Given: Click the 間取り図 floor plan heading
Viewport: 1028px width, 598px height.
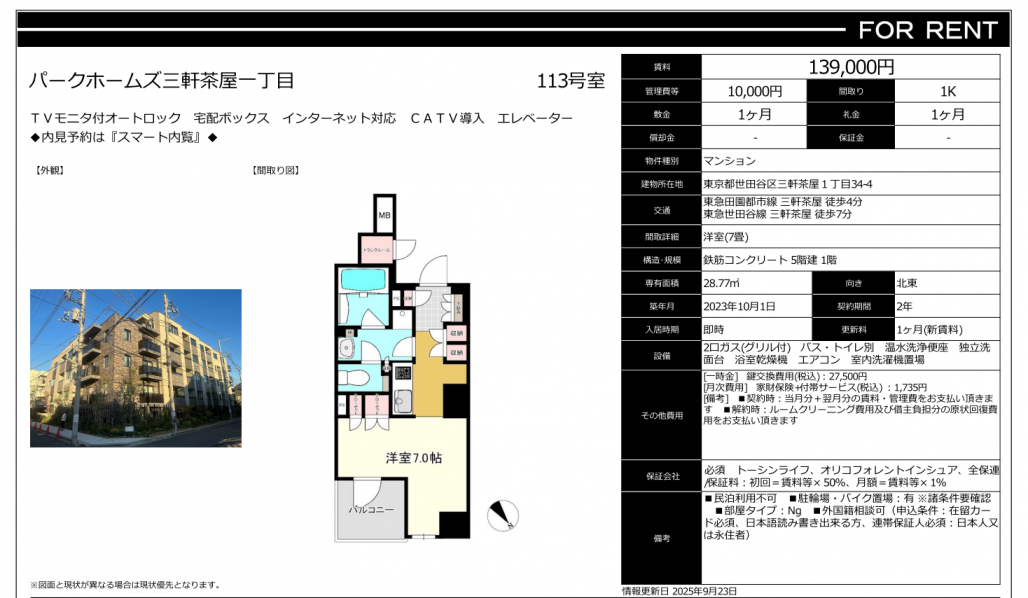Looking at the screenshot, I should click(275, 170).
